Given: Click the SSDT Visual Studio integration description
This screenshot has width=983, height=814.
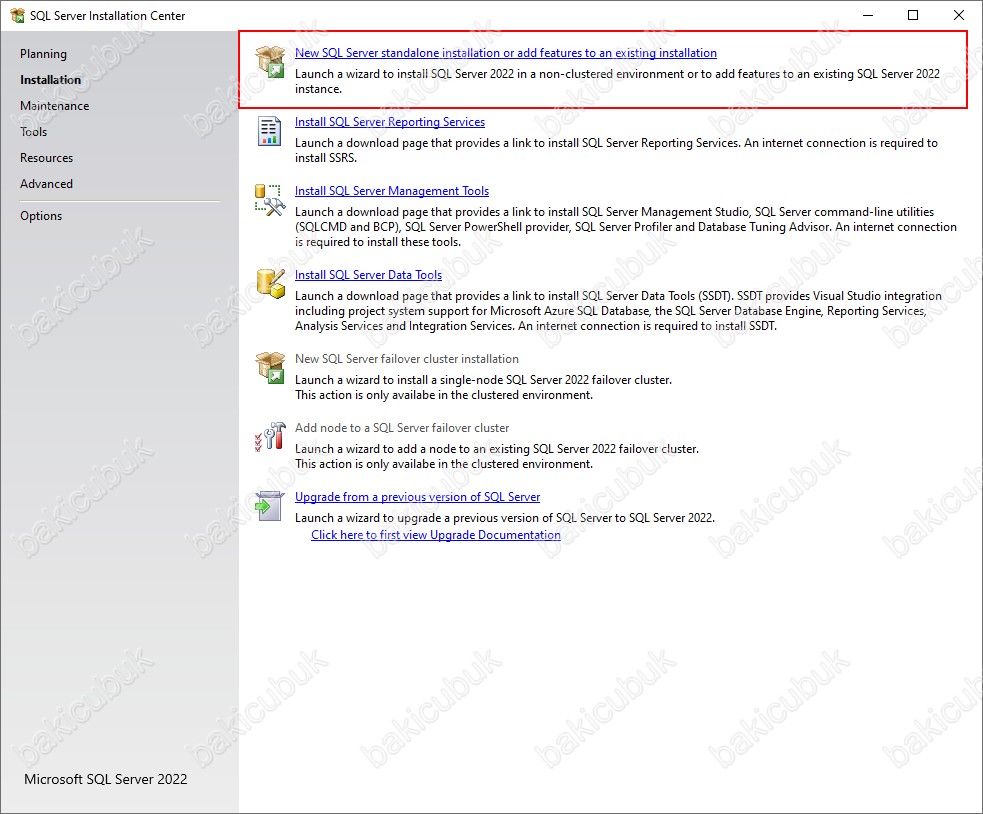Looking at the screenshot, I should [618, 311].
